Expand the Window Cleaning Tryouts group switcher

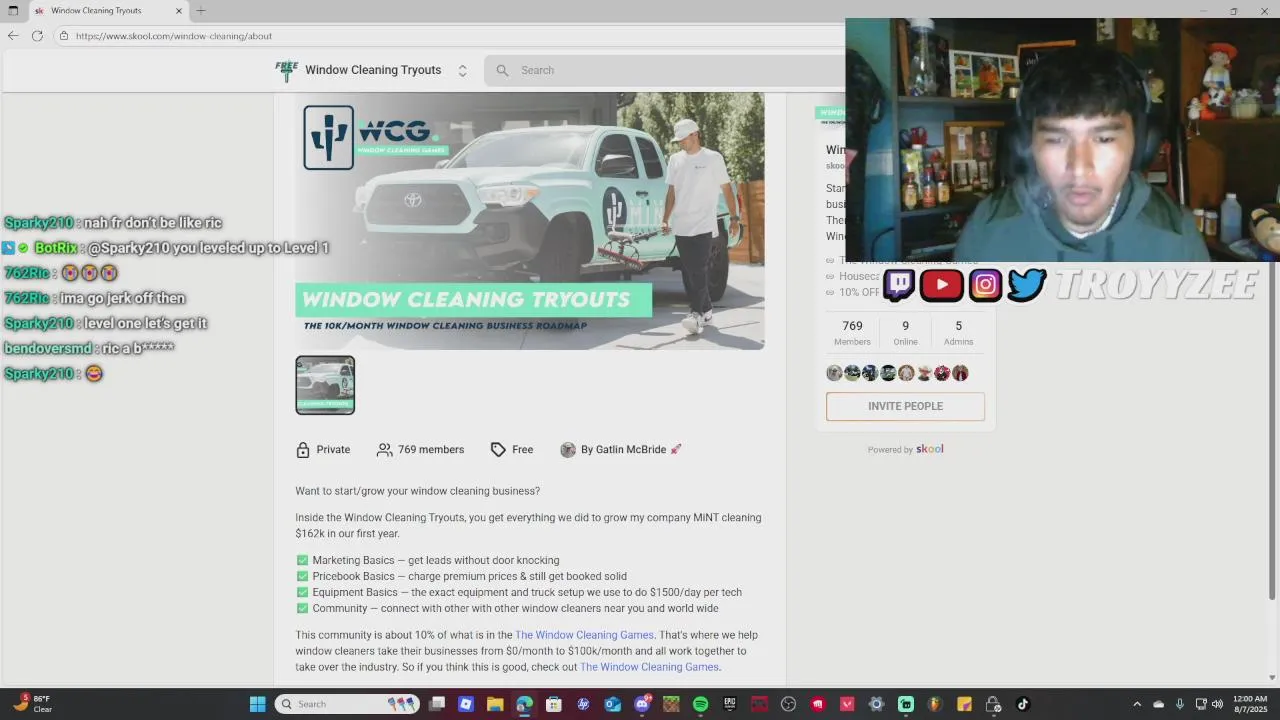click(x=462, y=70)
